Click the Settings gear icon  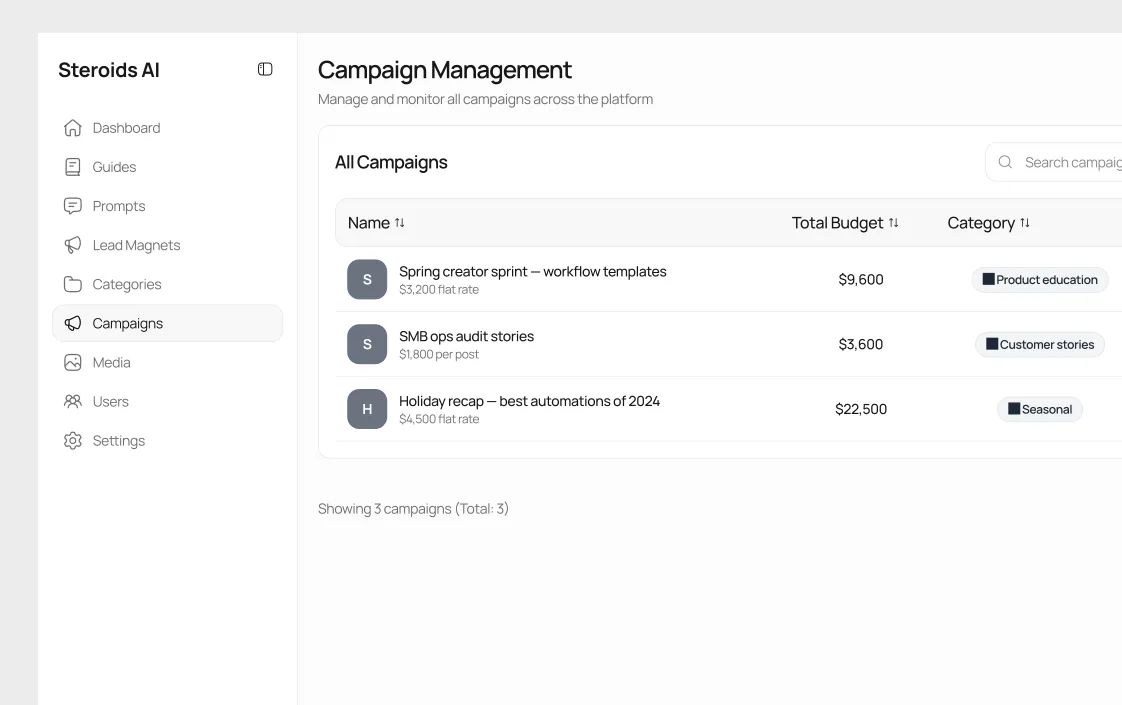click(x=72, y=440)
